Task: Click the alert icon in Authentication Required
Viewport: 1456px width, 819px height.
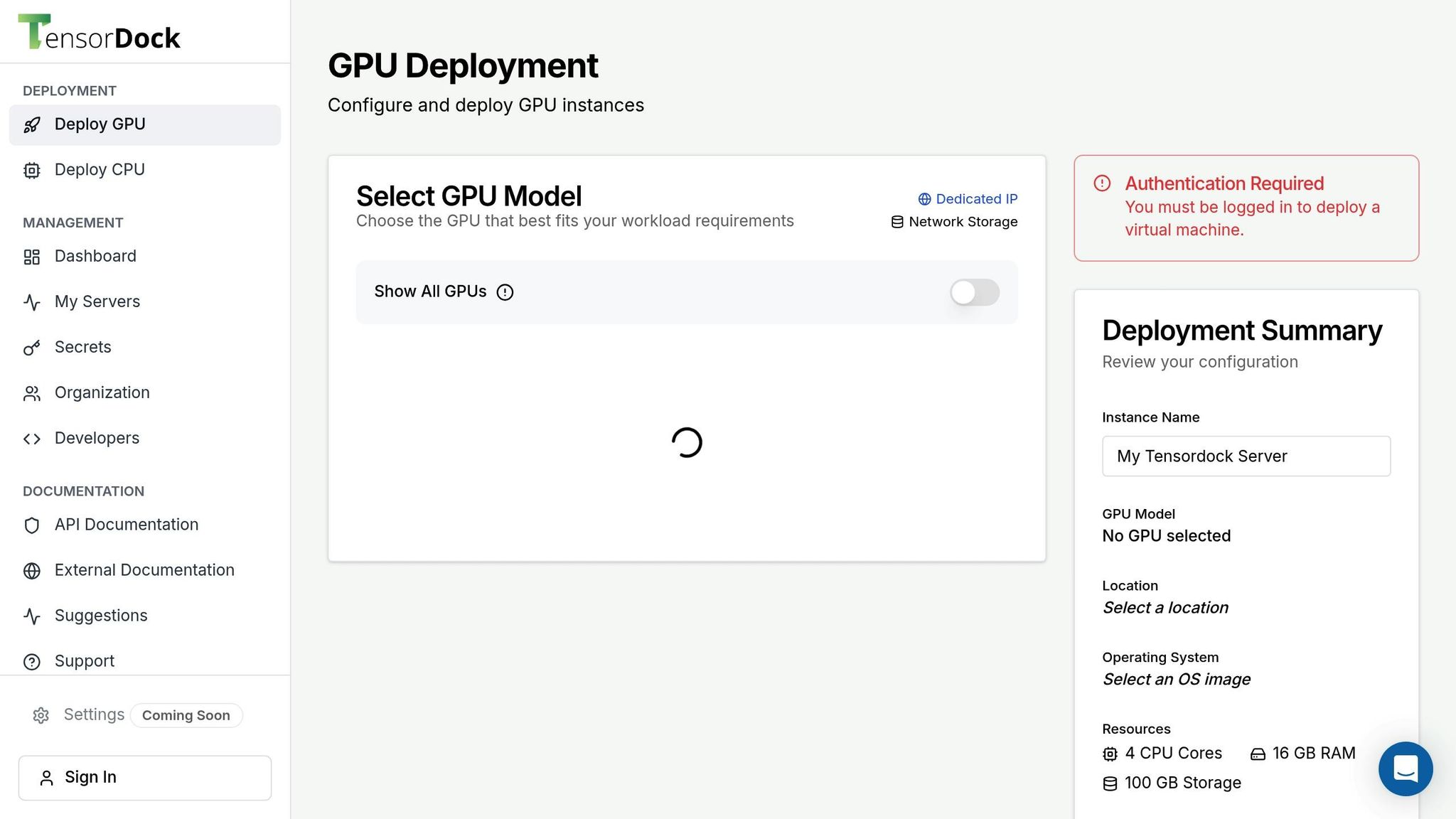Action: (1102, 183)
